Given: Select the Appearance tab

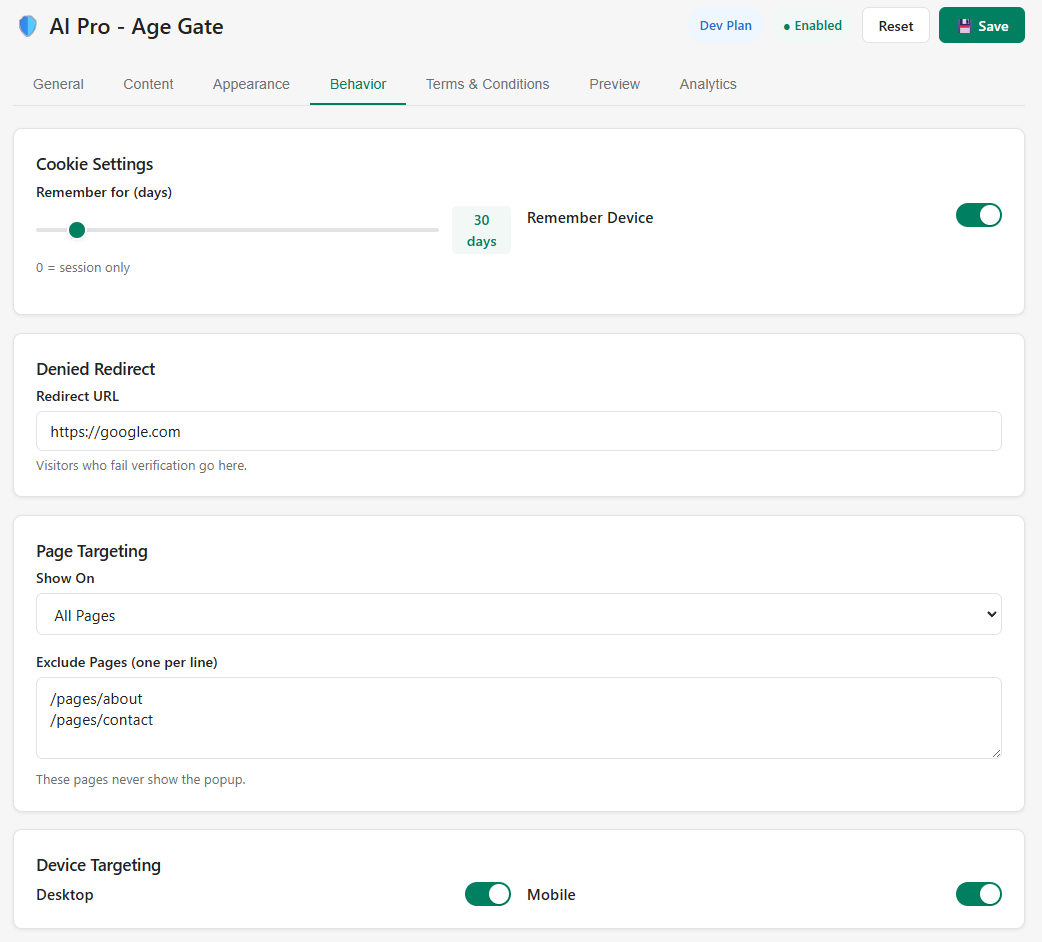Looking at the screenshot, I should point(251,84).
